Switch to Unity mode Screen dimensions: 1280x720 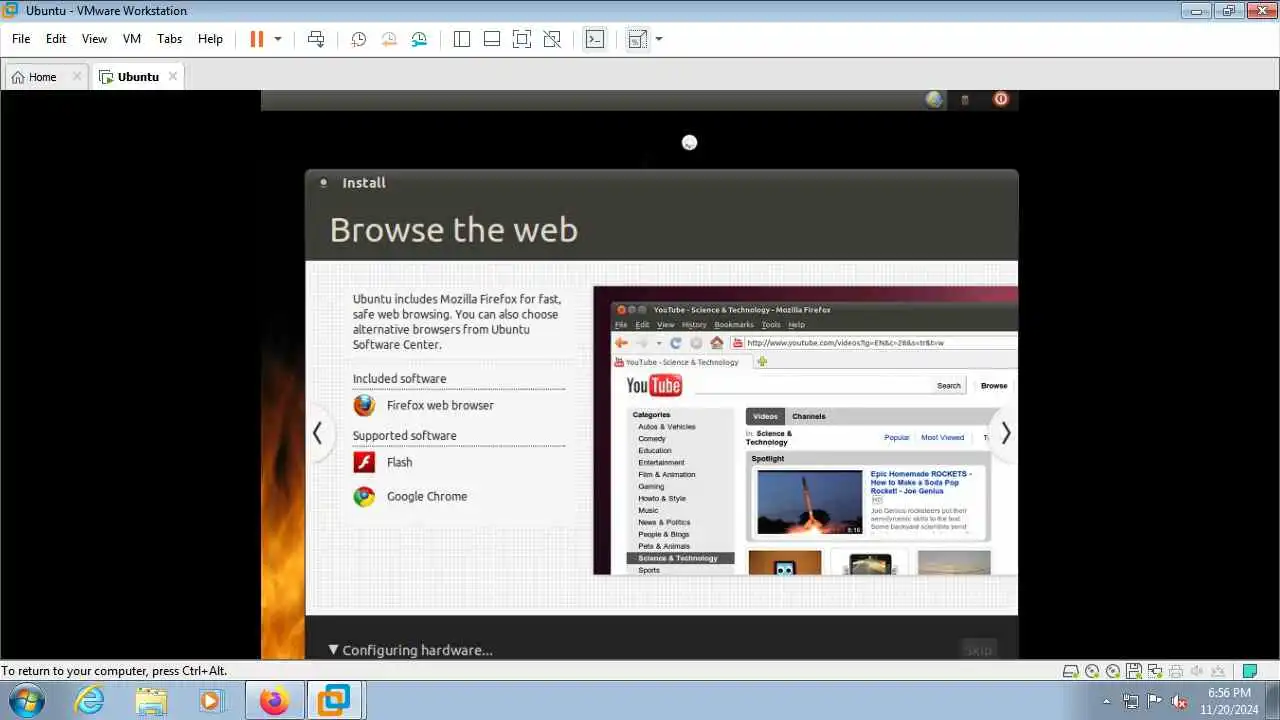click(x=552, y=39)
